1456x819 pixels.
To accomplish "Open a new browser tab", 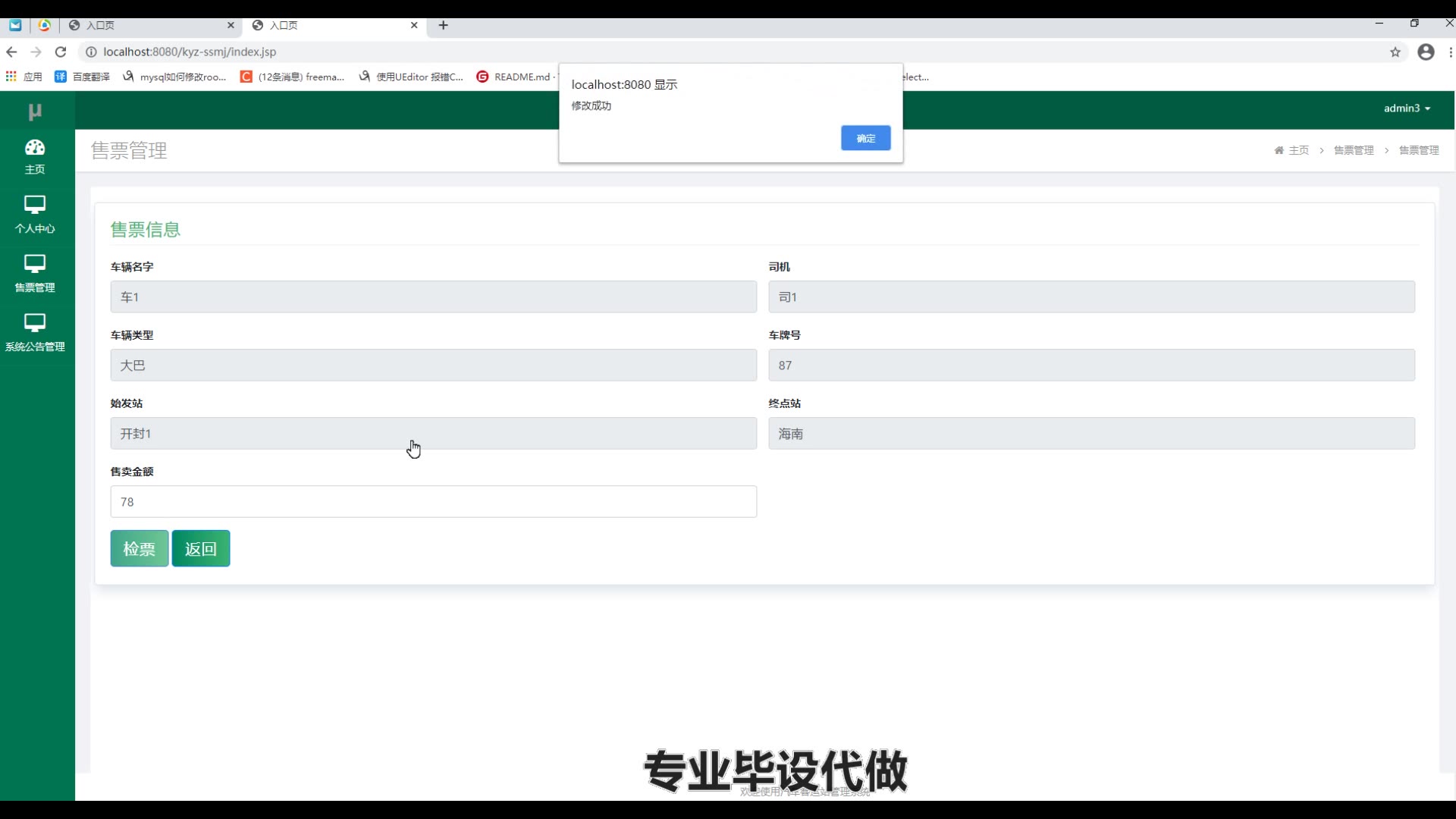I will tap(444, 25).
